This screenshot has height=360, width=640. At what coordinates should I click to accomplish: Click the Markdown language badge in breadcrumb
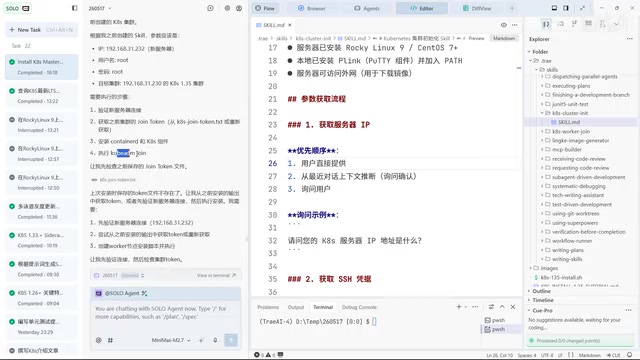[504, 38]
